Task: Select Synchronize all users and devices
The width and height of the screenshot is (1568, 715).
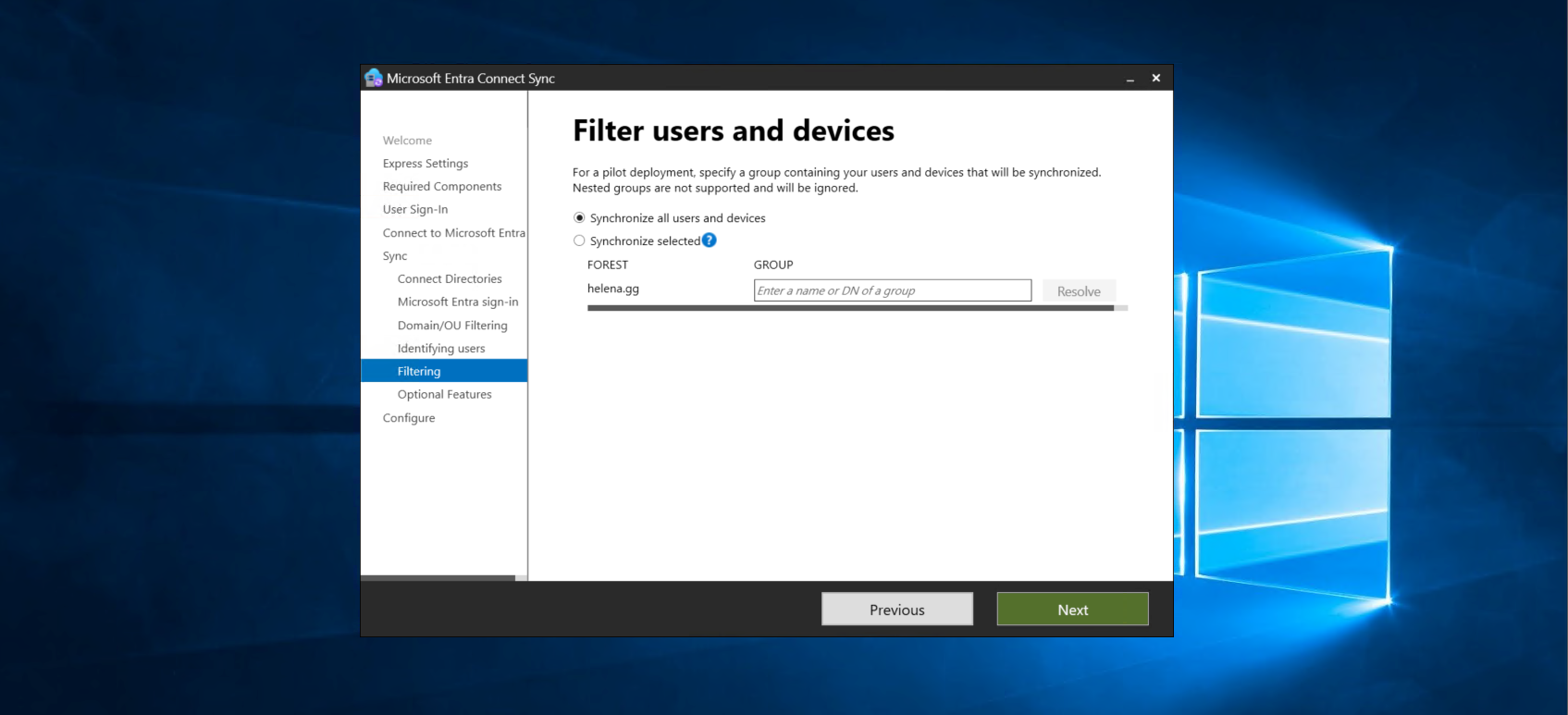Action: [580, 218]
